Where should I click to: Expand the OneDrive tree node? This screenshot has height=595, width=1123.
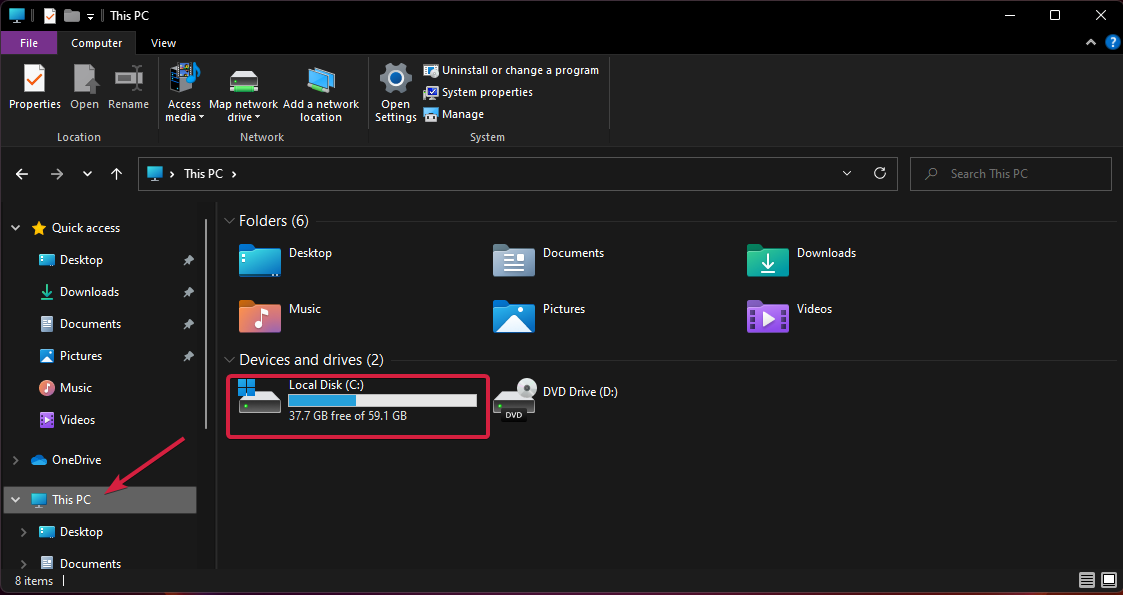[x=15, y=460]
